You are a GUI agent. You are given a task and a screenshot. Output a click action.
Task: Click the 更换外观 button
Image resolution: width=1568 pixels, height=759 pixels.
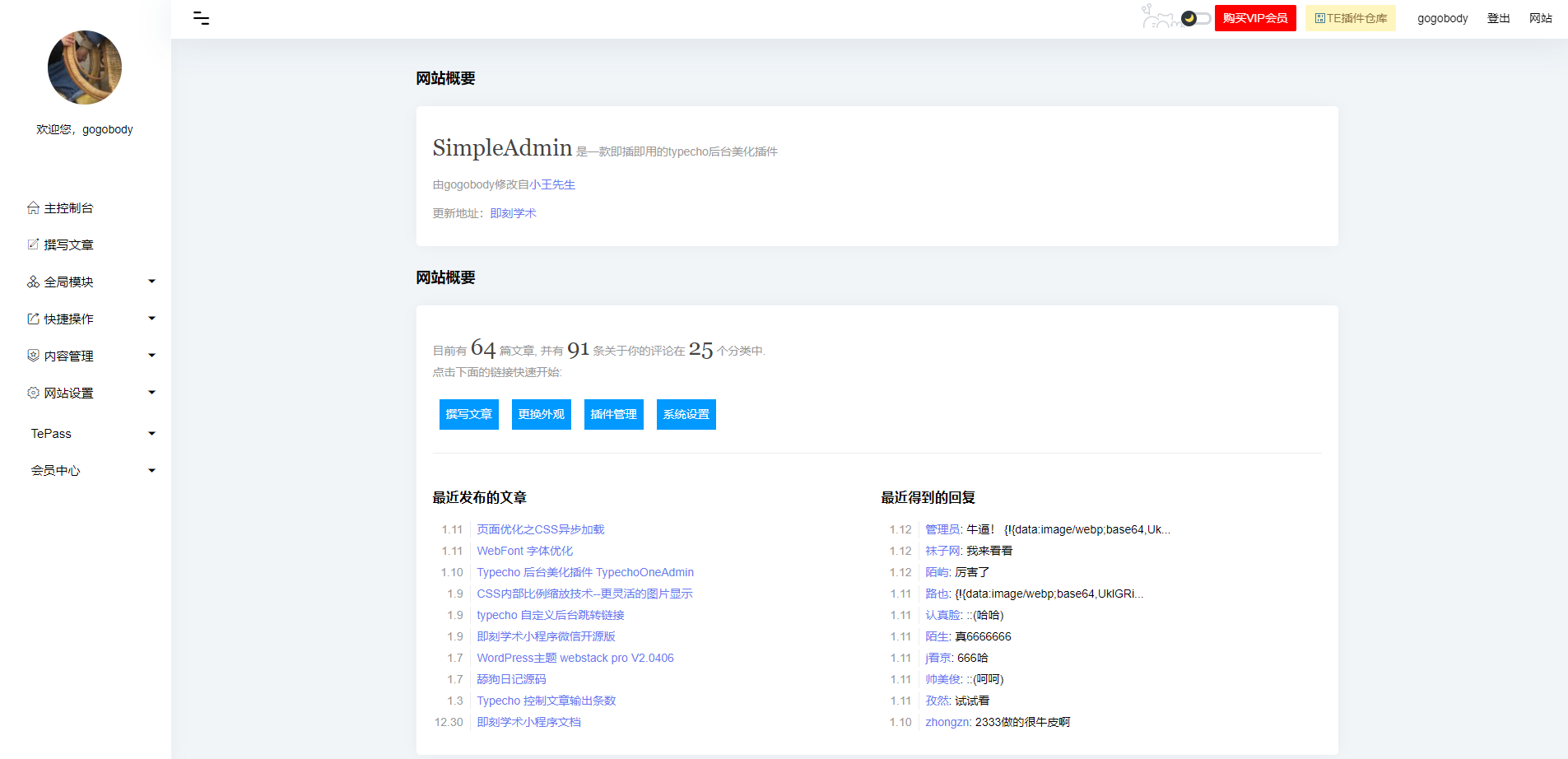click(541, 414)
